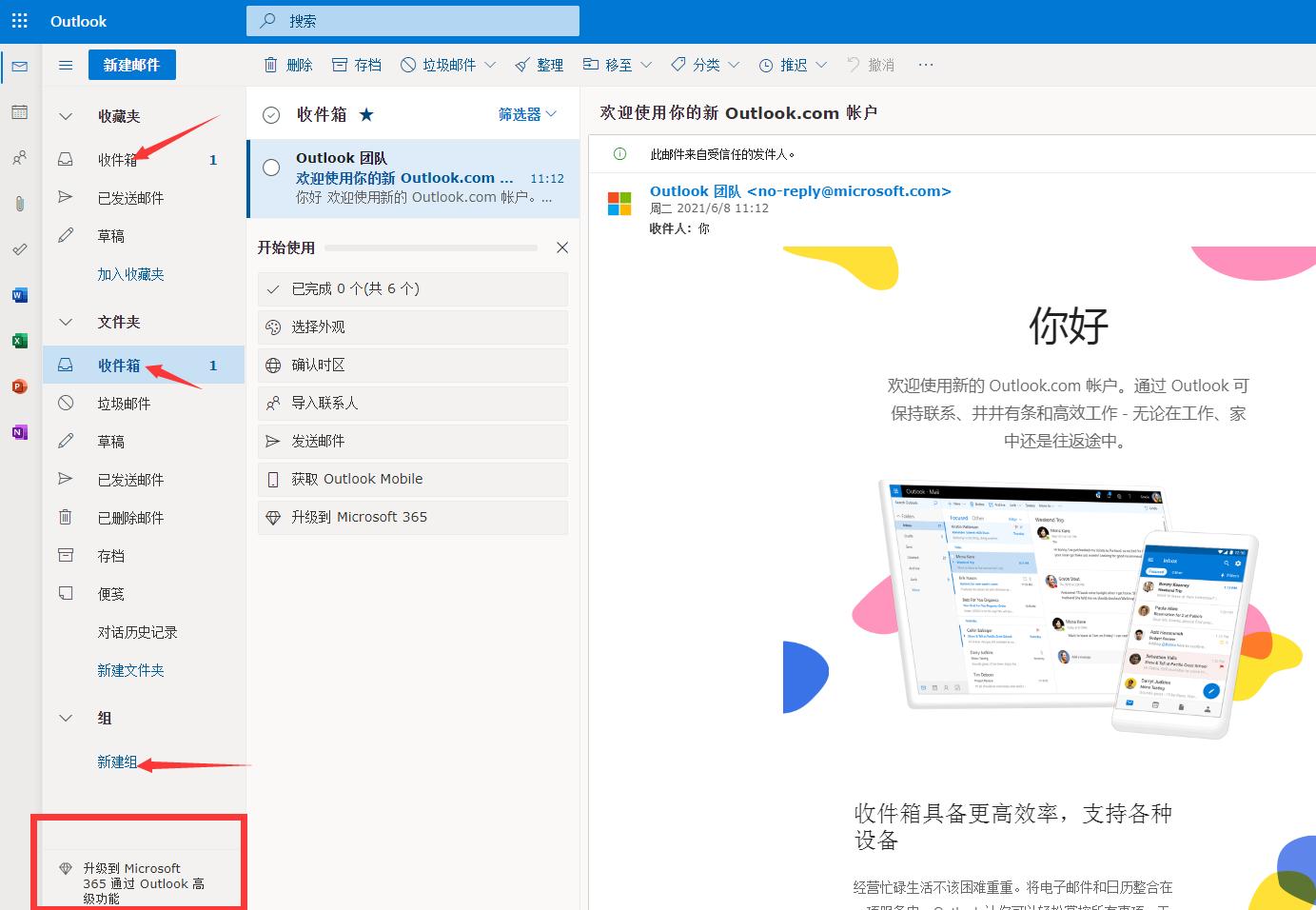Launch Word from the left app rail
Screen dimensions: 1316x910
pyautogui.click(x=19, y=295)
